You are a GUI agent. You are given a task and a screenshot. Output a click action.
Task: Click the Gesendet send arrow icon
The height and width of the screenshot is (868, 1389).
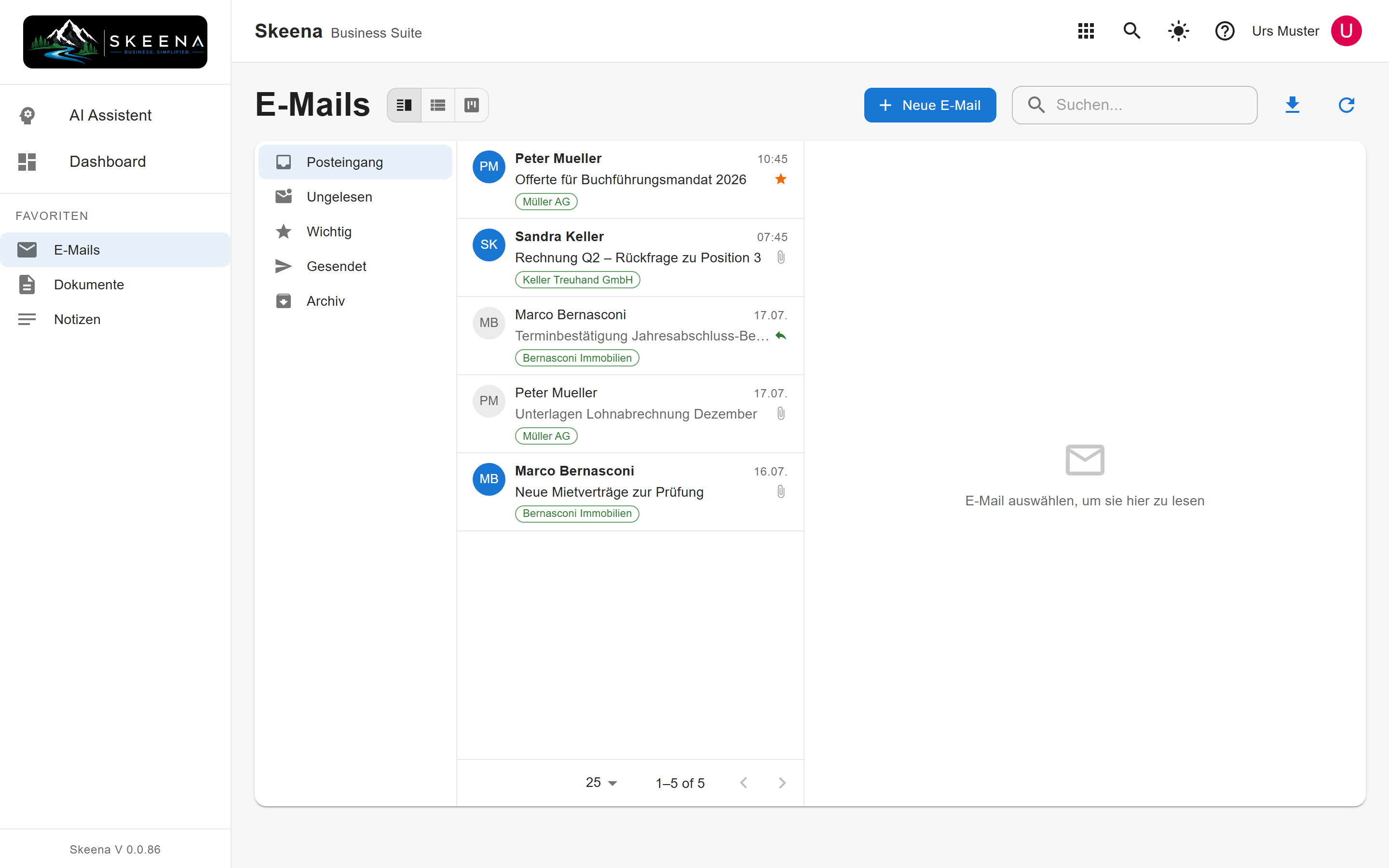coord(284,266)
